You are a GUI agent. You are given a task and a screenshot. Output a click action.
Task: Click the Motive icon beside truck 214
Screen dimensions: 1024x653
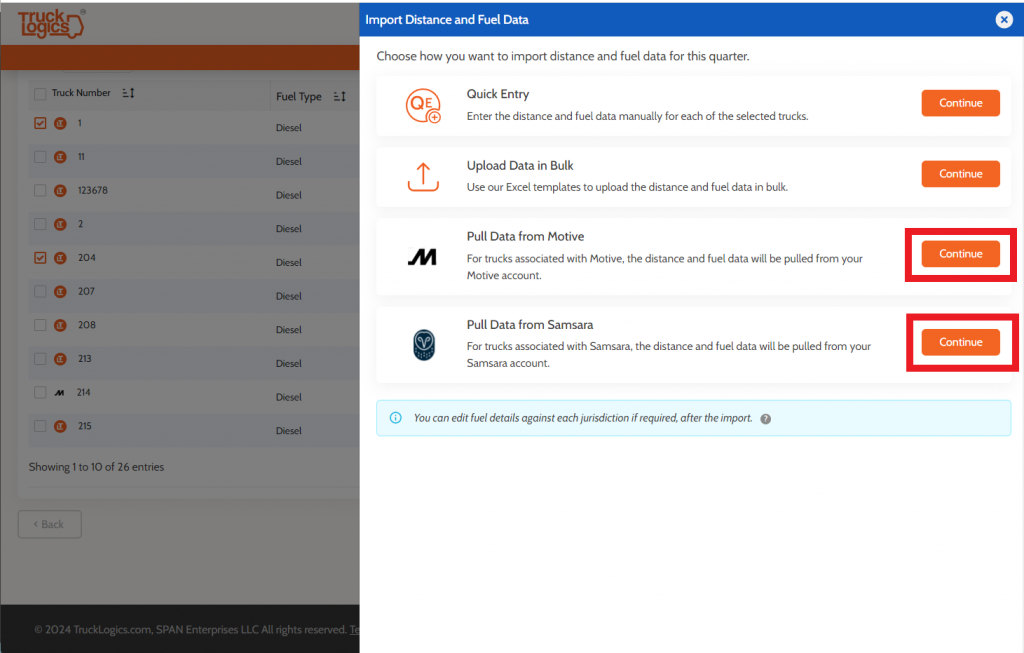(x=59, y=392)
